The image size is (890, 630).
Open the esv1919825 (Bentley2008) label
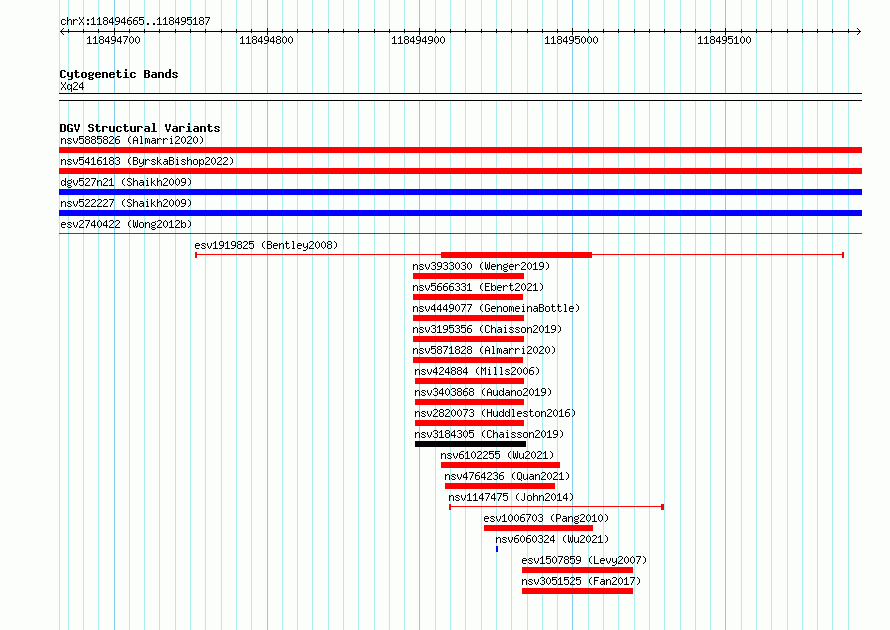pyautogui.click(x=266, y=245)
